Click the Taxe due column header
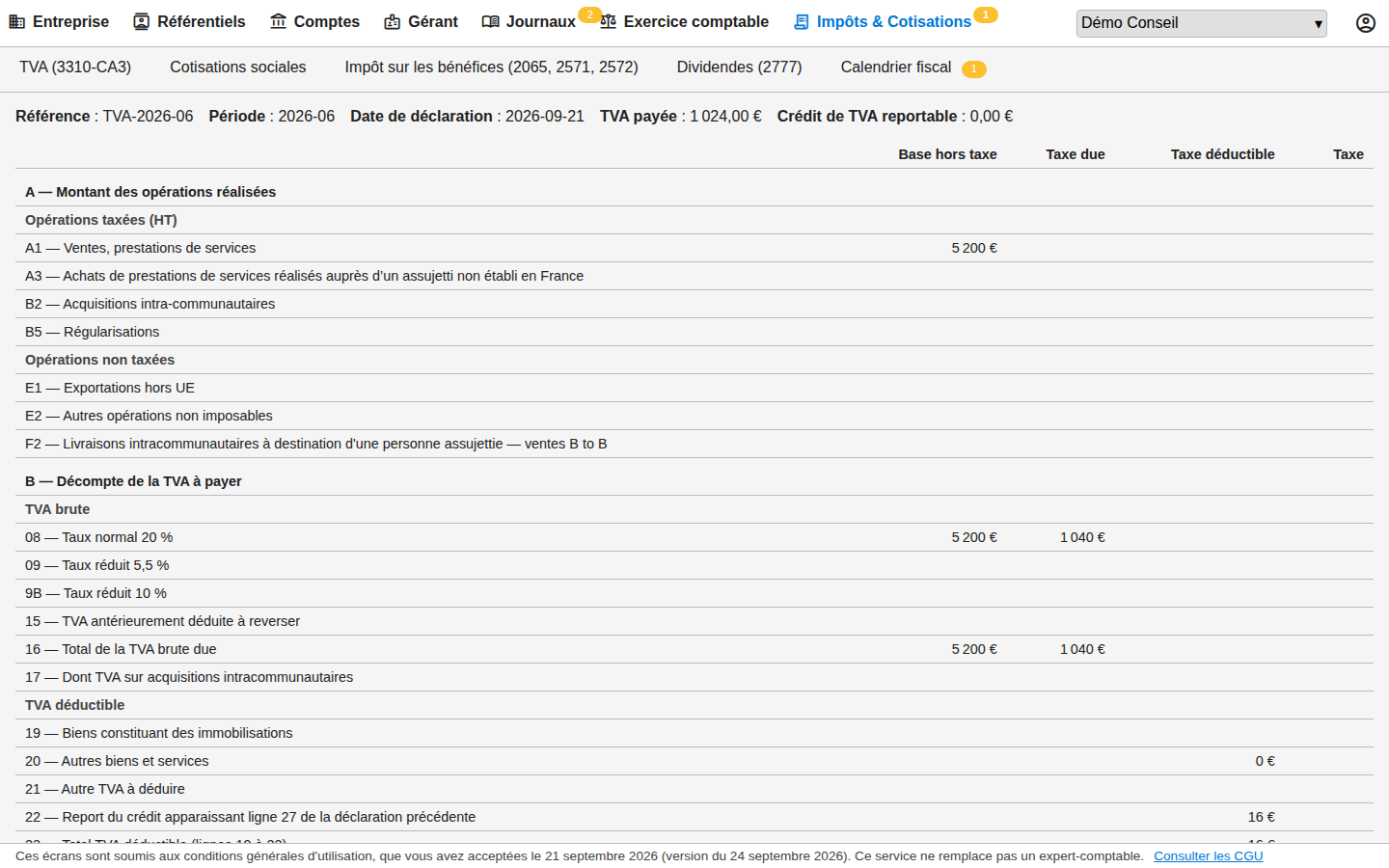 coord(1076,154)
